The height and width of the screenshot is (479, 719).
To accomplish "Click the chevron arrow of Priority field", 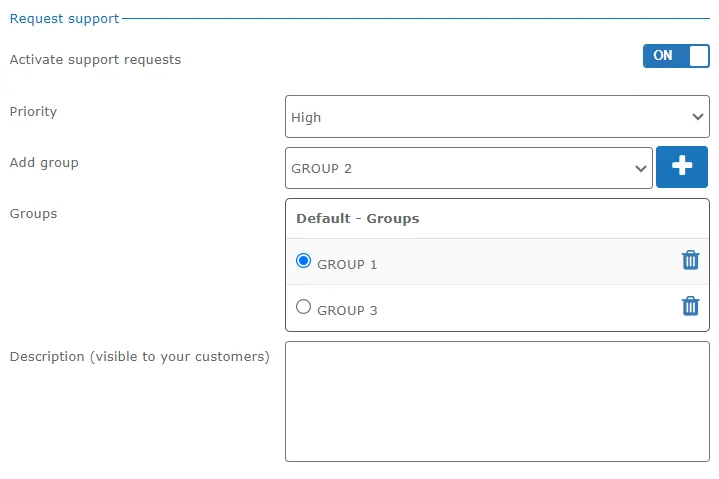I will pyautogui.click(x=697, y=117).
